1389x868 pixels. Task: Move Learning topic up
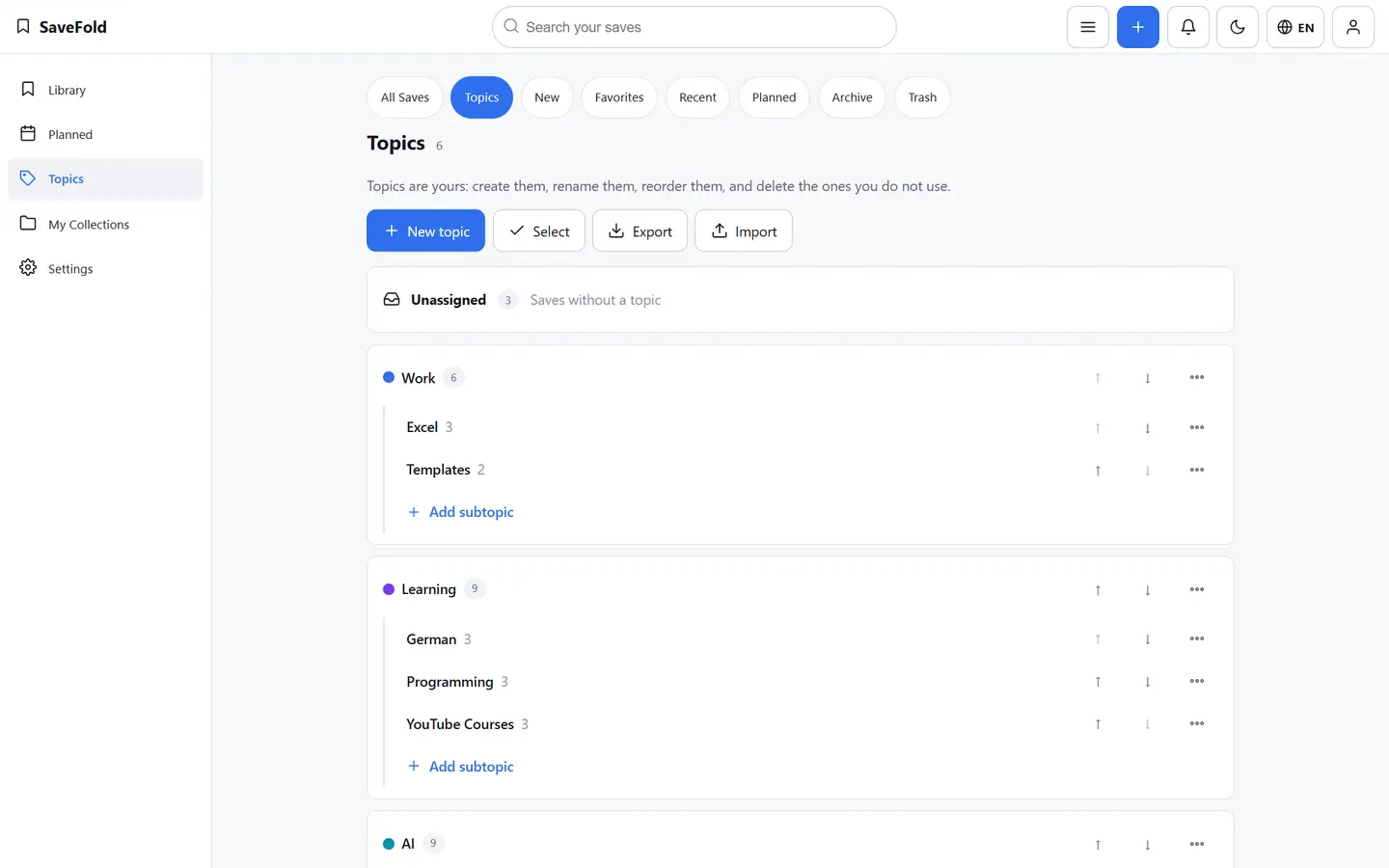tap(1098, 589)
